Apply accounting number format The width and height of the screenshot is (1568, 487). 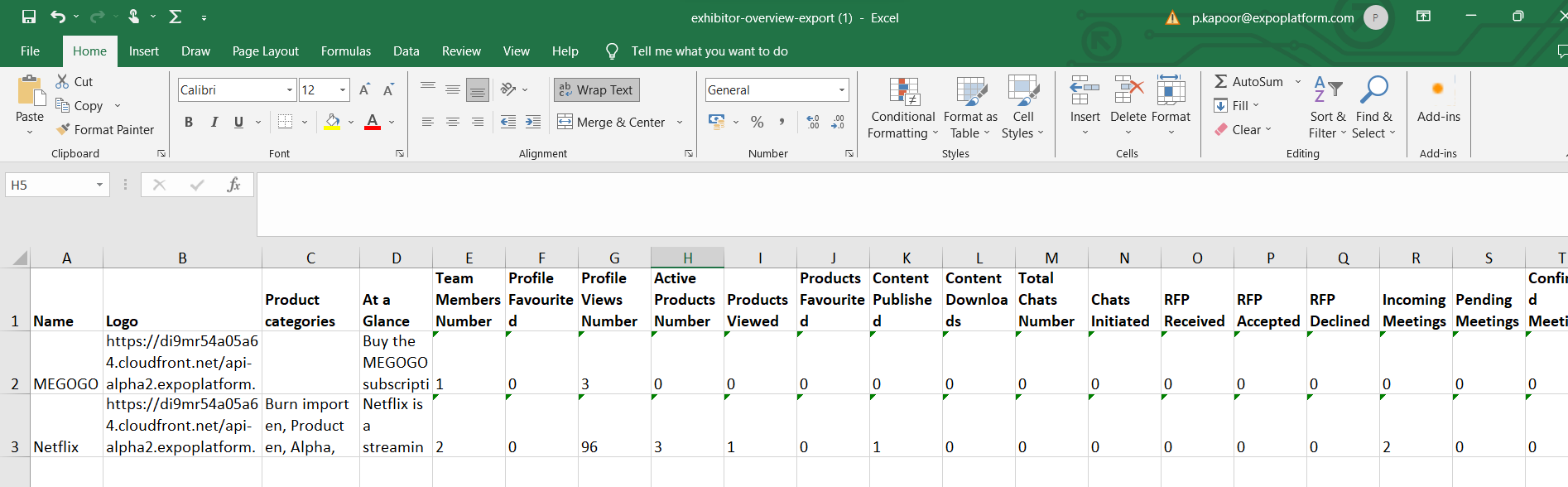coord(717,122)
